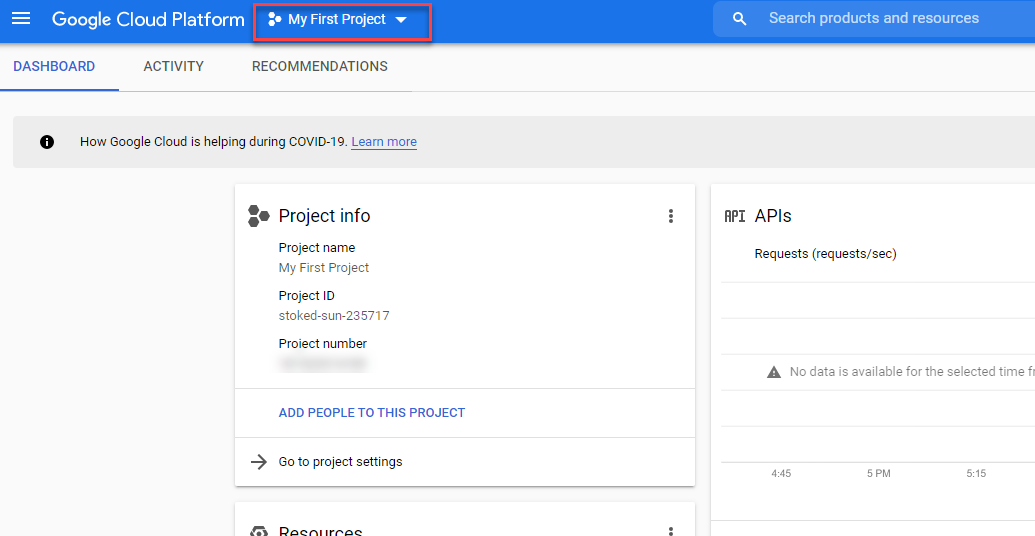Open the Learn more link

(x=384, y=142)
